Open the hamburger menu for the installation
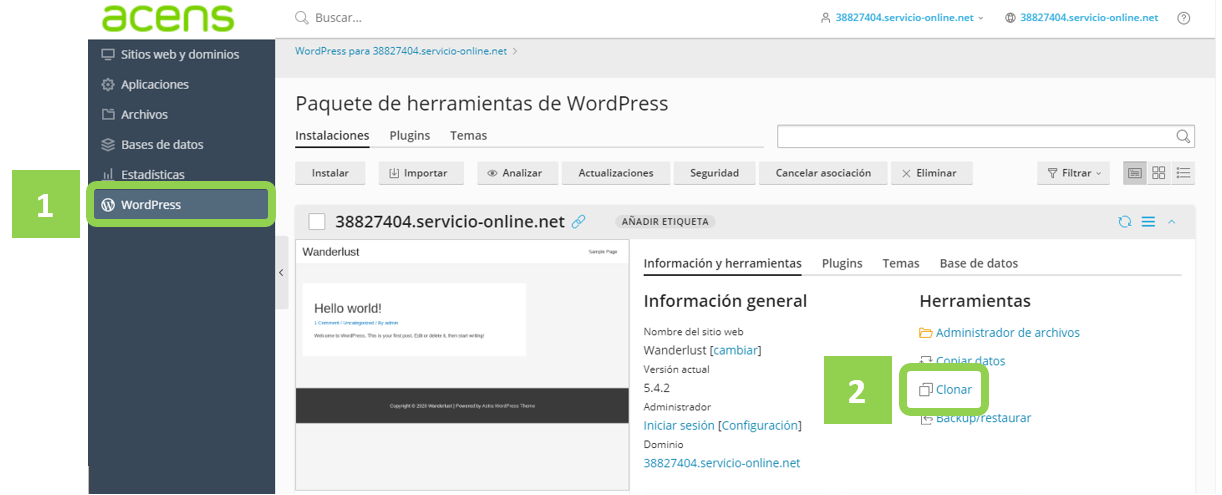The image size is (1222, 495). (x=1149, y=222)
